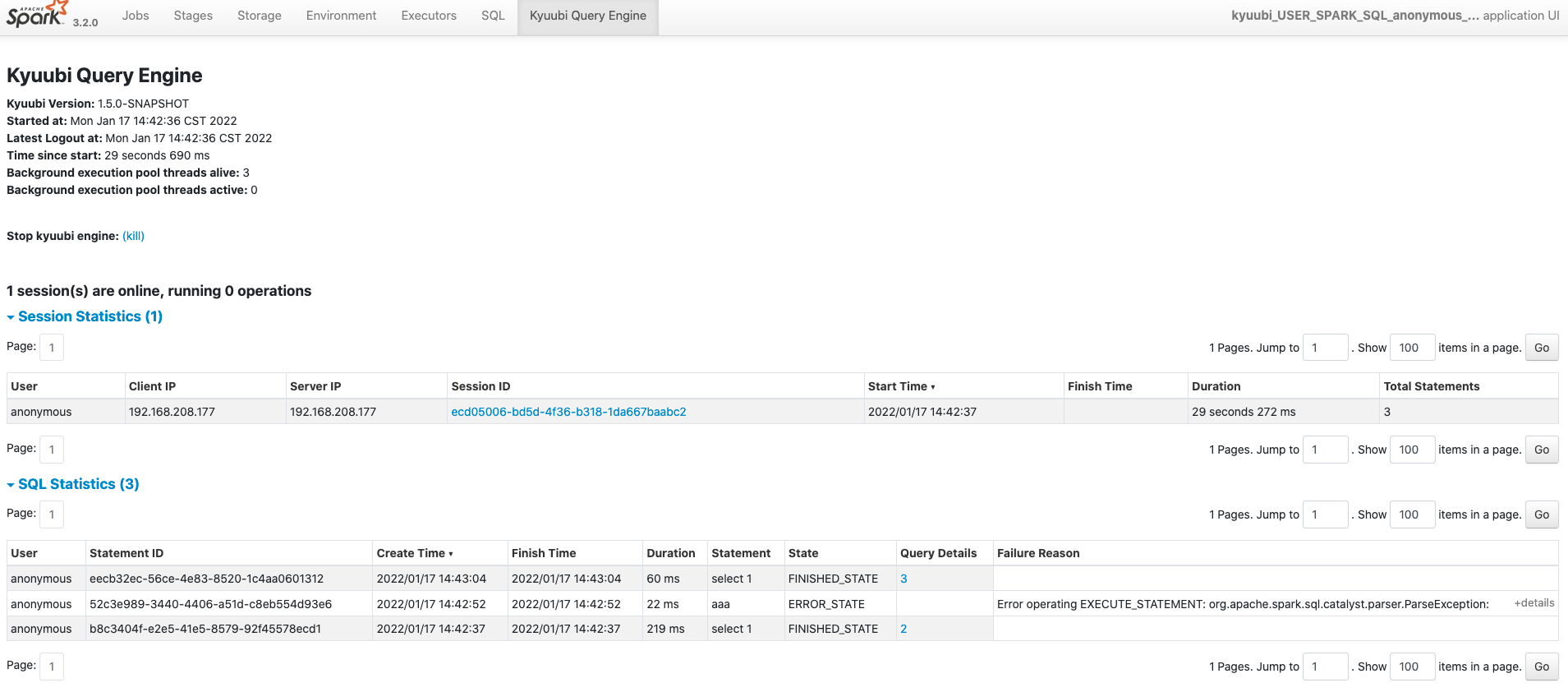Sort sessions by Total Statements column
Image resolution: width=1568 pixels, height=692 pixels.
[1432, 386]
